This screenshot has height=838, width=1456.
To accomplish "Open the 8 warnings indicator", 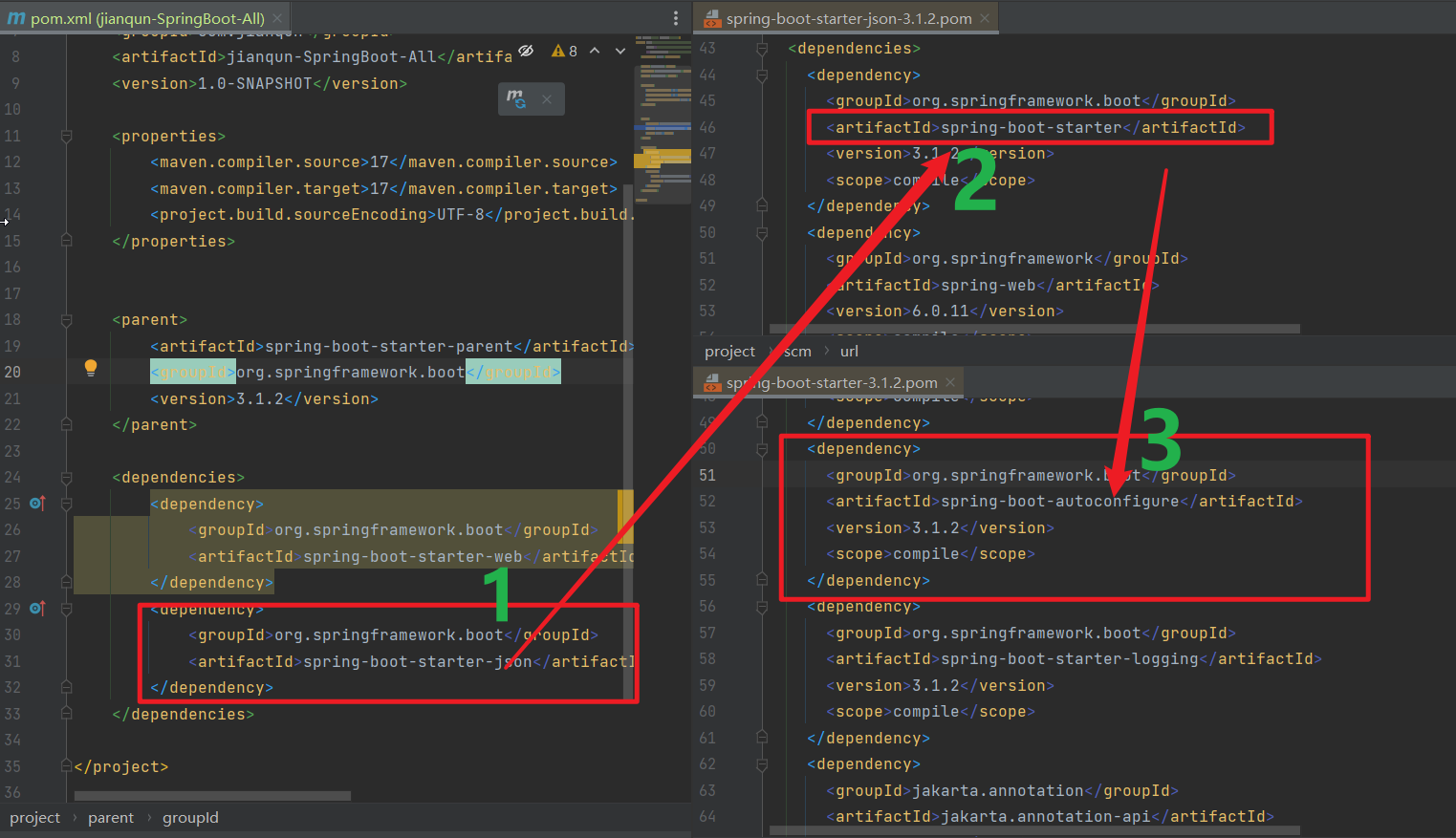I will pyautogui.click(x=564, y=51).
